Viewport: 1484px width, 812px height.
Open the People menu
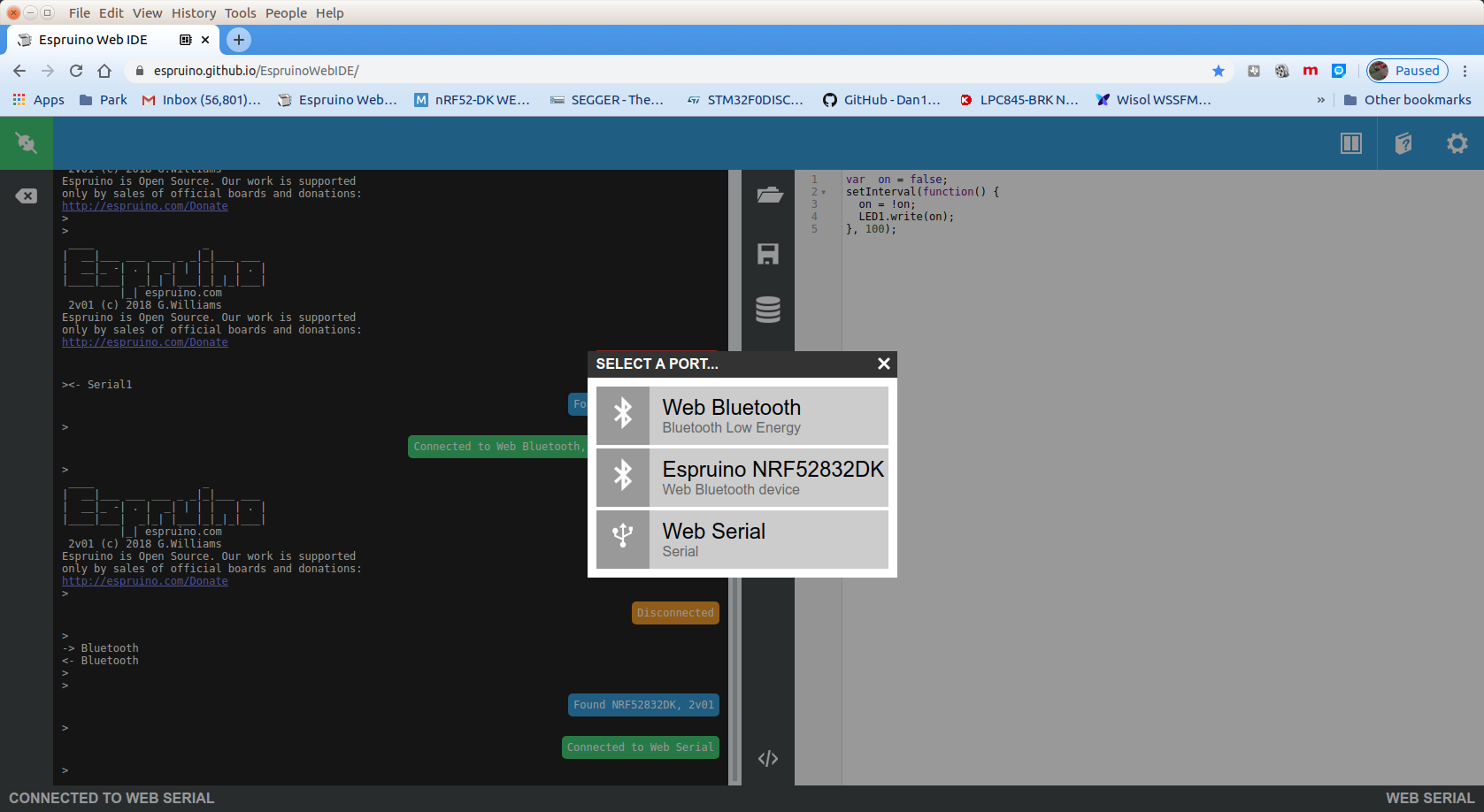(287, 13)
